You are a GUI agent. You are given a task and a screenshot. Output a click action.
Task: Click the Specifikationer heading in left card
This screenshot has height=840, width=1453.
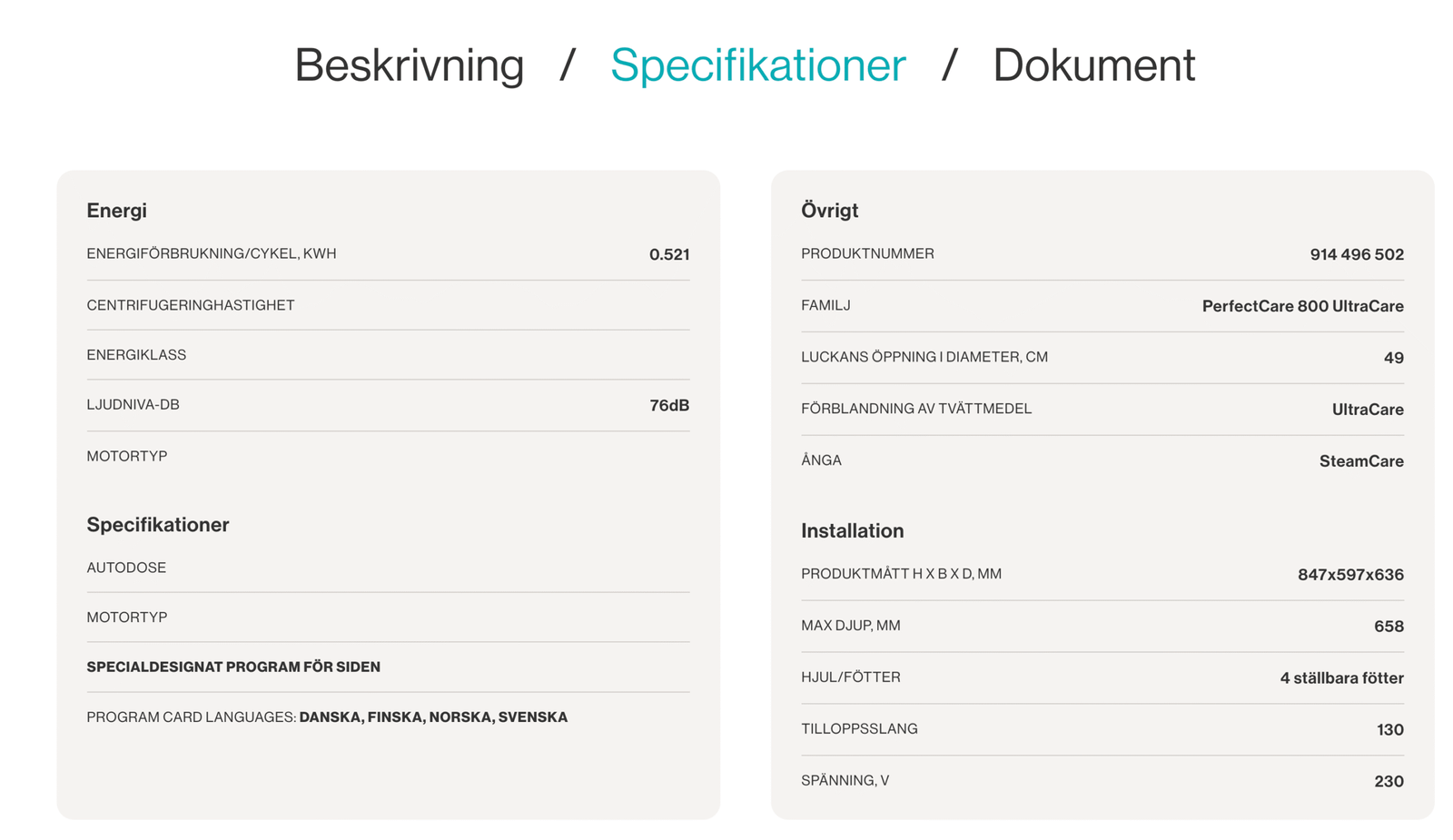pyautogui.click(x=157, y=525)
